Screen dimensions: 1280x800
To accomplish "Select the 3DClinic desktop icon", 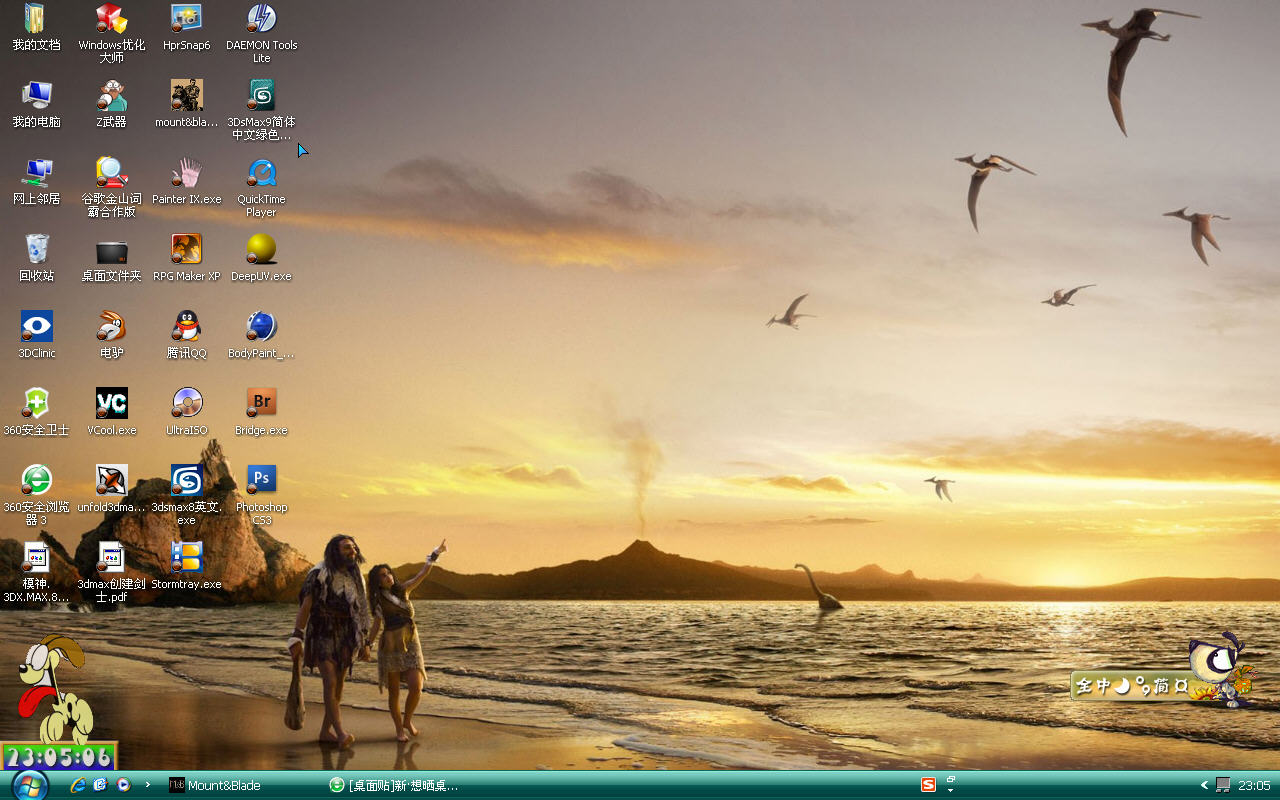I will pos(36,335).
